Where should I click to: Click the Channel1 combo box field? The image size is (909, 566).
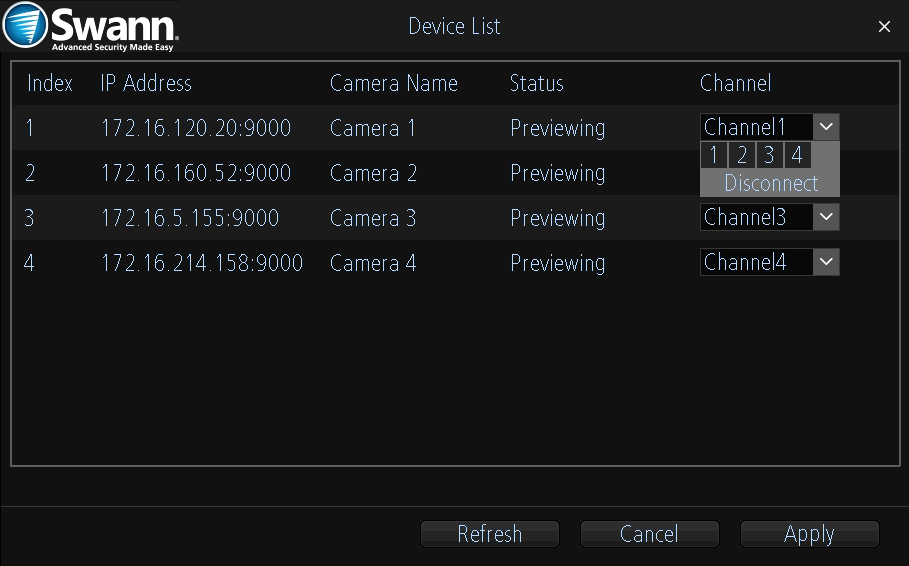[x=756, y=127]
